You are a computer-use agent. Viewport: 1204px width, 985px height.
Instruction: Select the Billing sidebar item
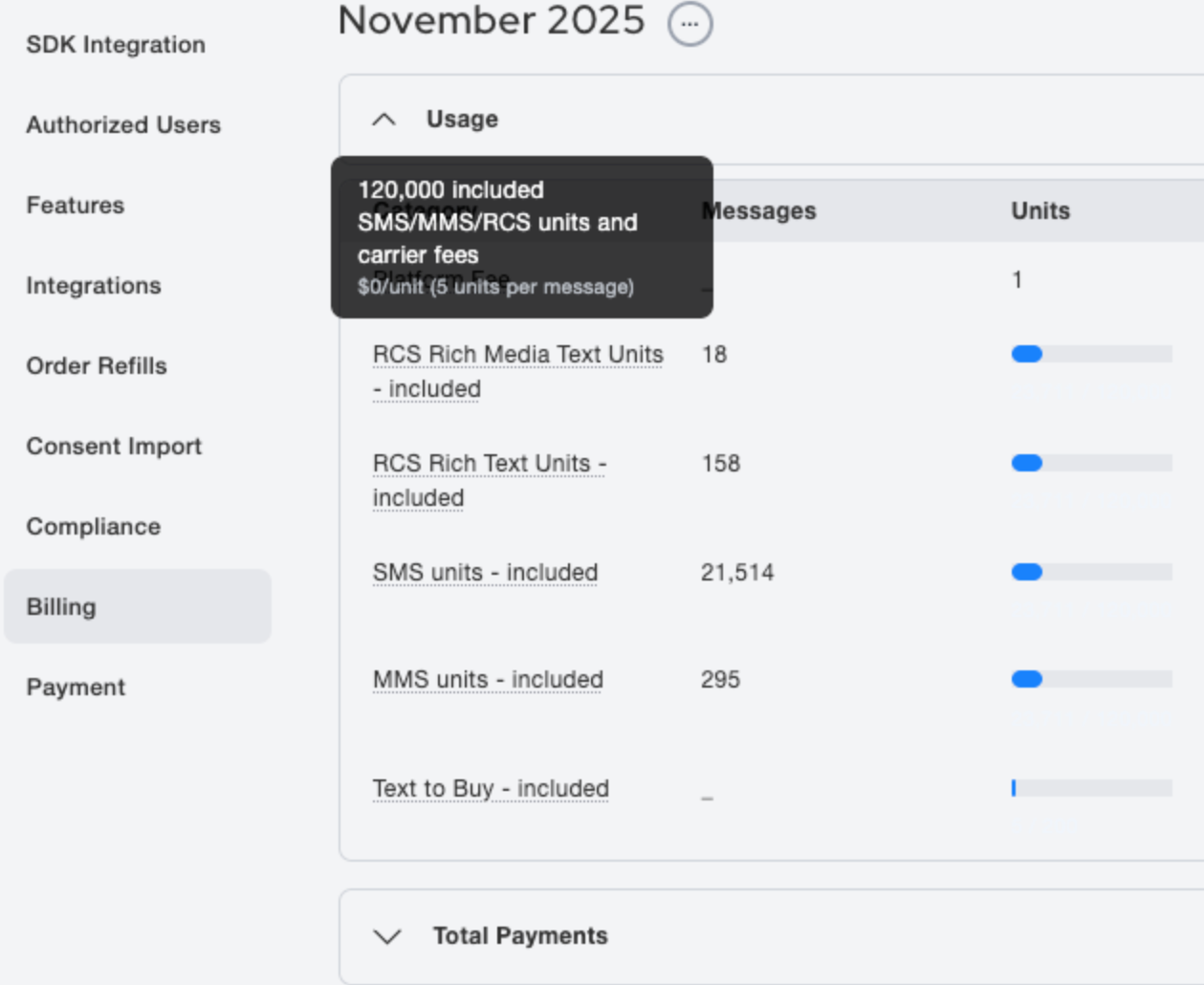point(61,607)
